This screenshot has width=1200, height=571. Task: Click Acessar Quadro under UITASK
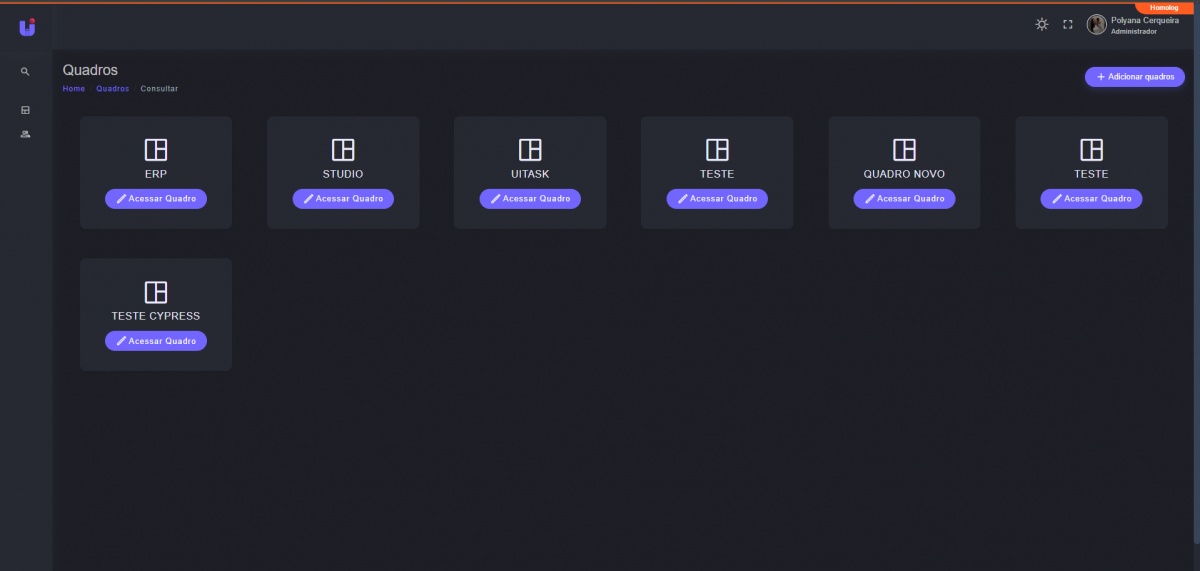(x=530, y=199)
